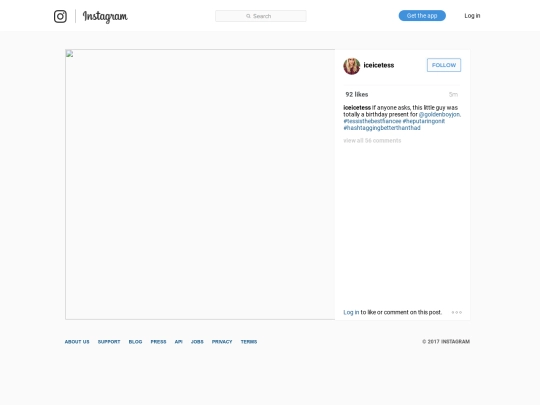Open the #hashtaggingbetterthanthad hashtag
This screenshot has height=405, width=540.
point(382,128)
